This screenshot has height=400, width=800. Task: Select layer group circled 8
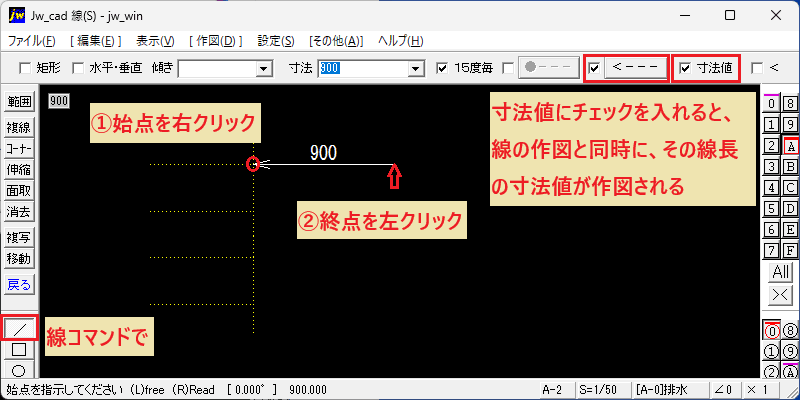(790, 331)
